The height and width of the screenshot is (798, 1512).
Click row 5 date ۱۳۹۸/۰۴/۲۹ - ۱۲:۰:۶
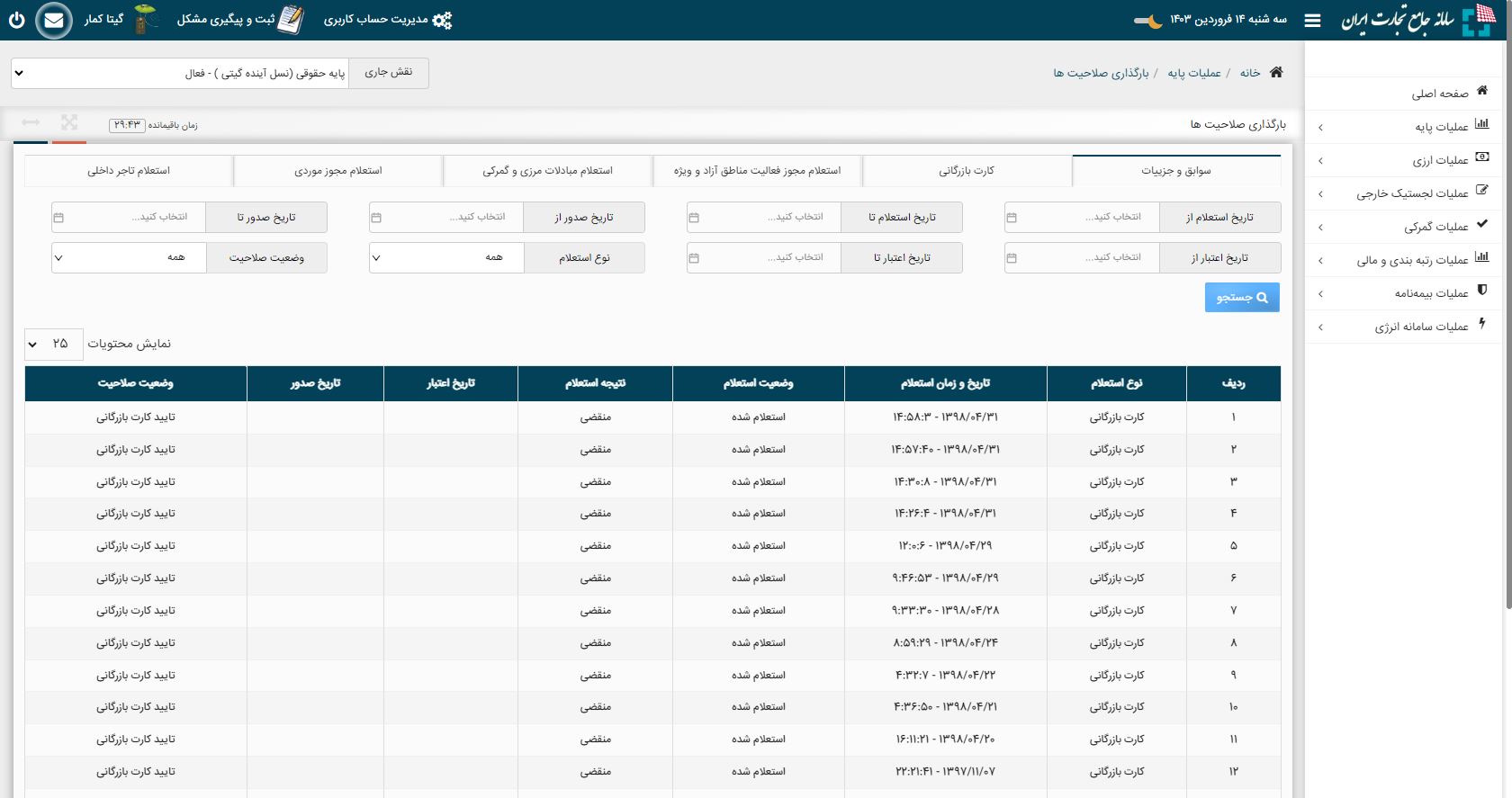click(x=945, y=546)
